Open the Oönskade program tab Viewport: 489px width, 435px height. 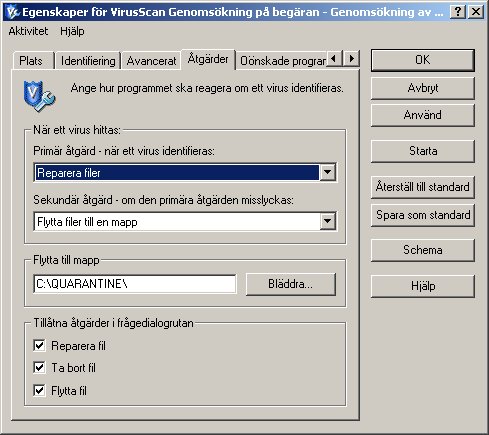283,61
